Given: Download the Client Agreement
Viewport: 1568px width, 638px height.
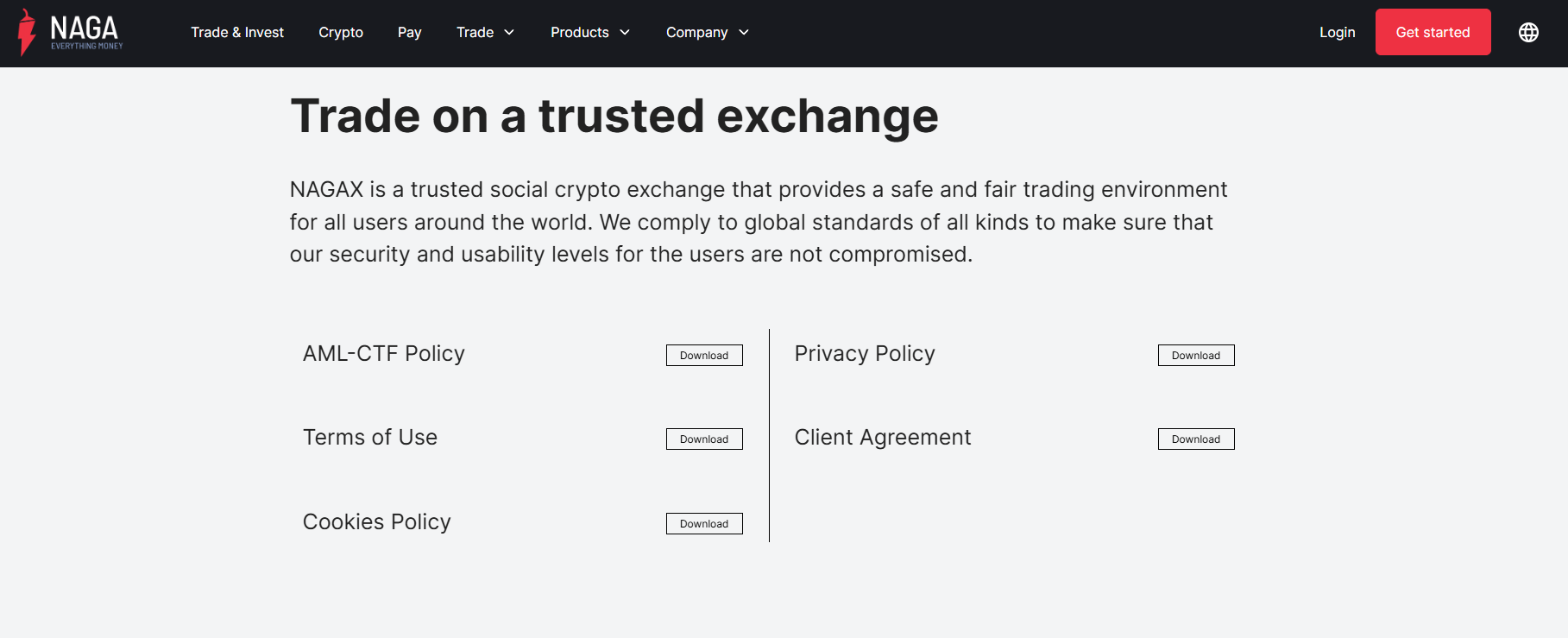Looking at the screenshot, I should pos(1196,439).
